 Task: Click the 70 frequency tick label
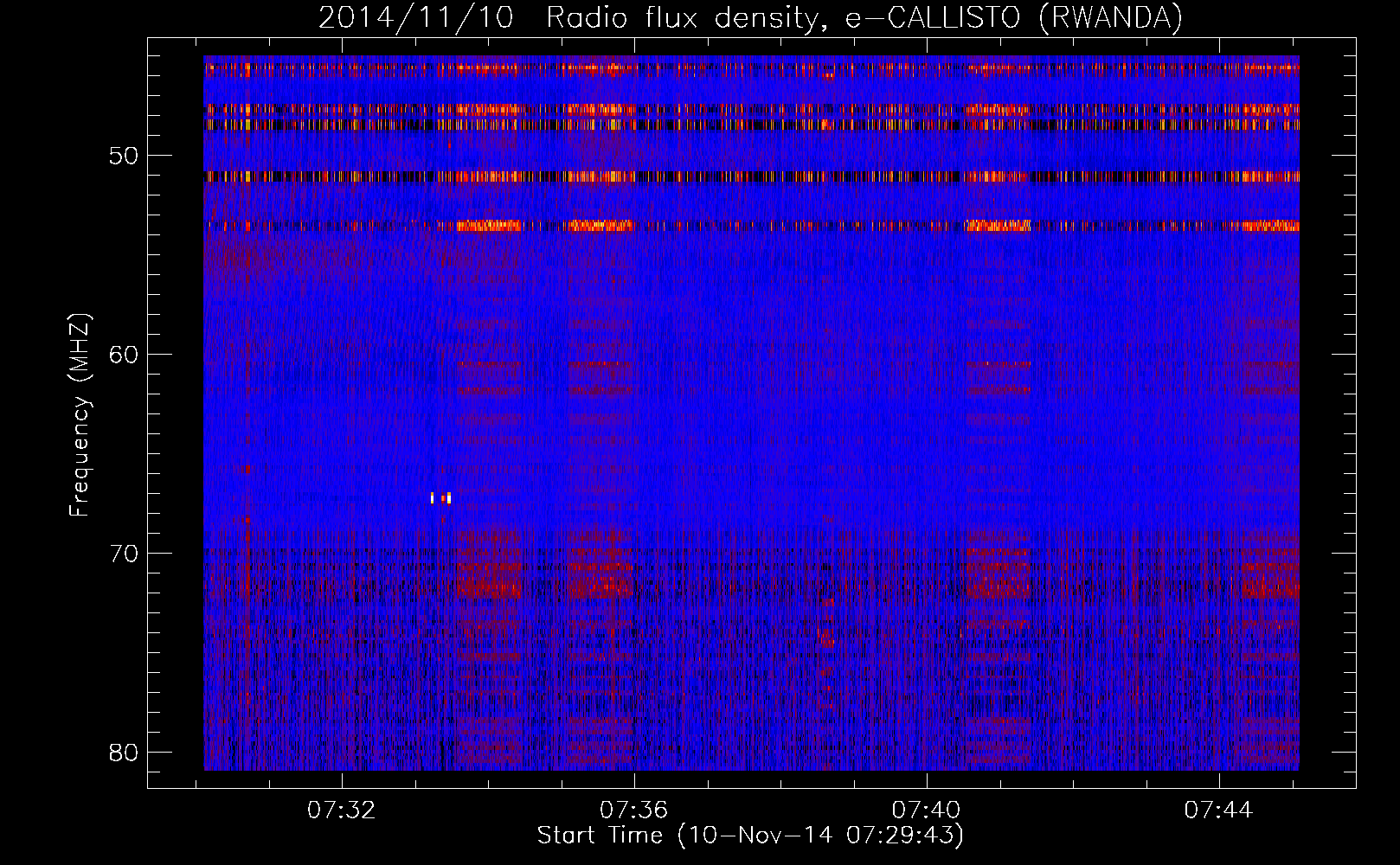(124, 553)
